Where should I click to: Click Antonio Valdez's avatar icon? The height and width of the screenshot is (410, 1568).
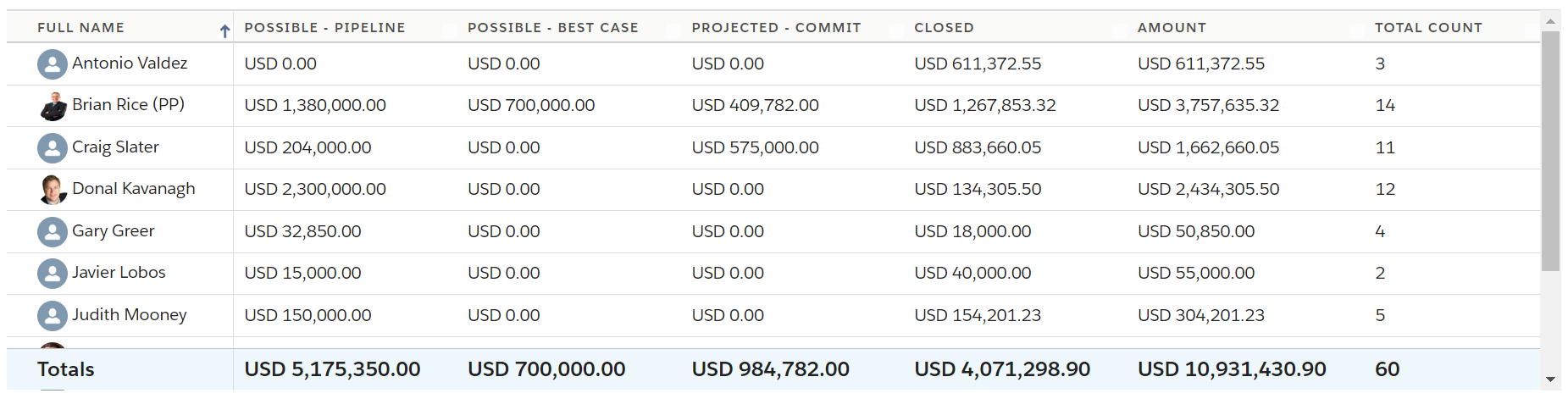(53, 64)
